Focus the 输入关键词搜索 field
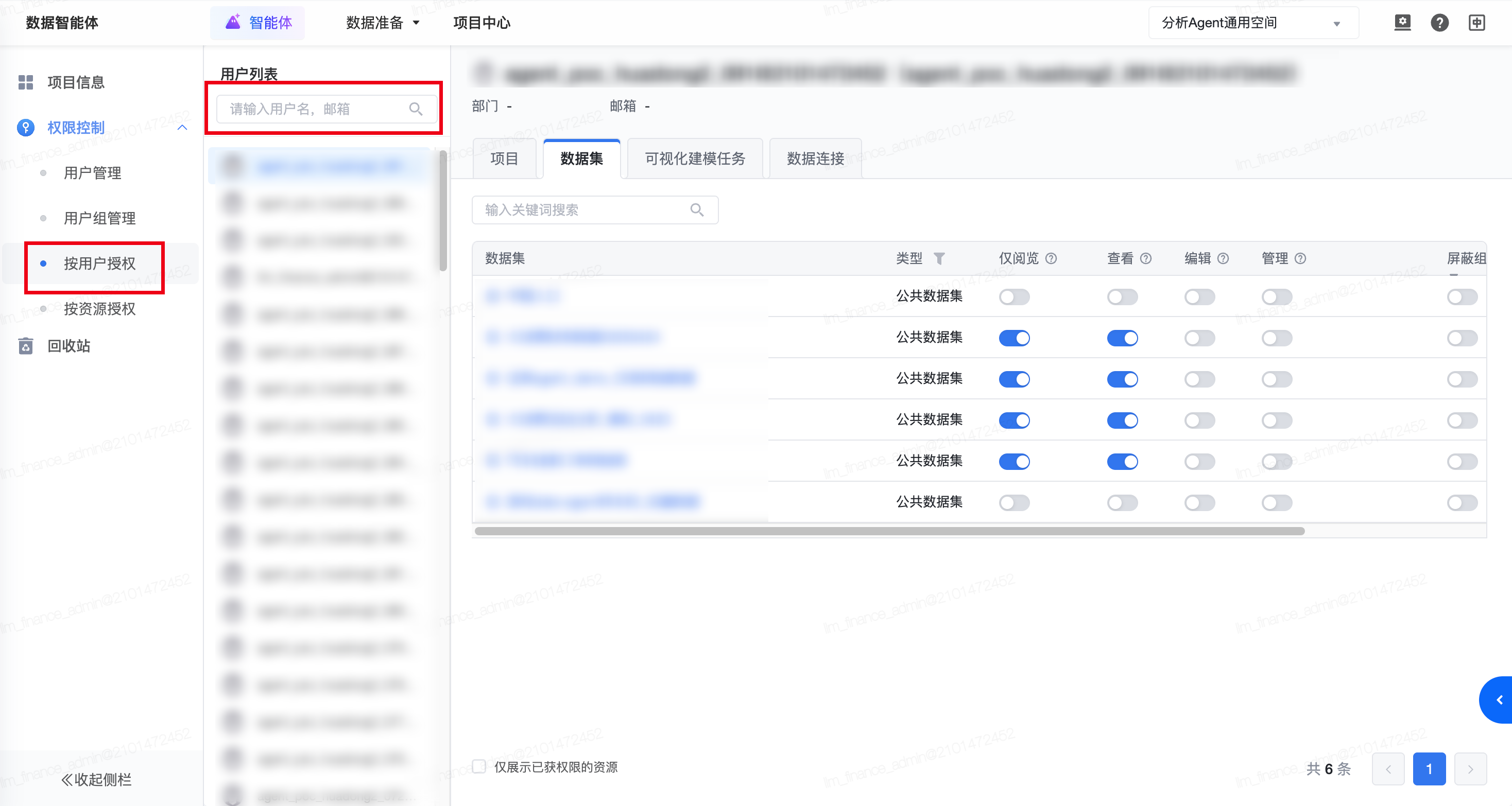 point(595,210)
